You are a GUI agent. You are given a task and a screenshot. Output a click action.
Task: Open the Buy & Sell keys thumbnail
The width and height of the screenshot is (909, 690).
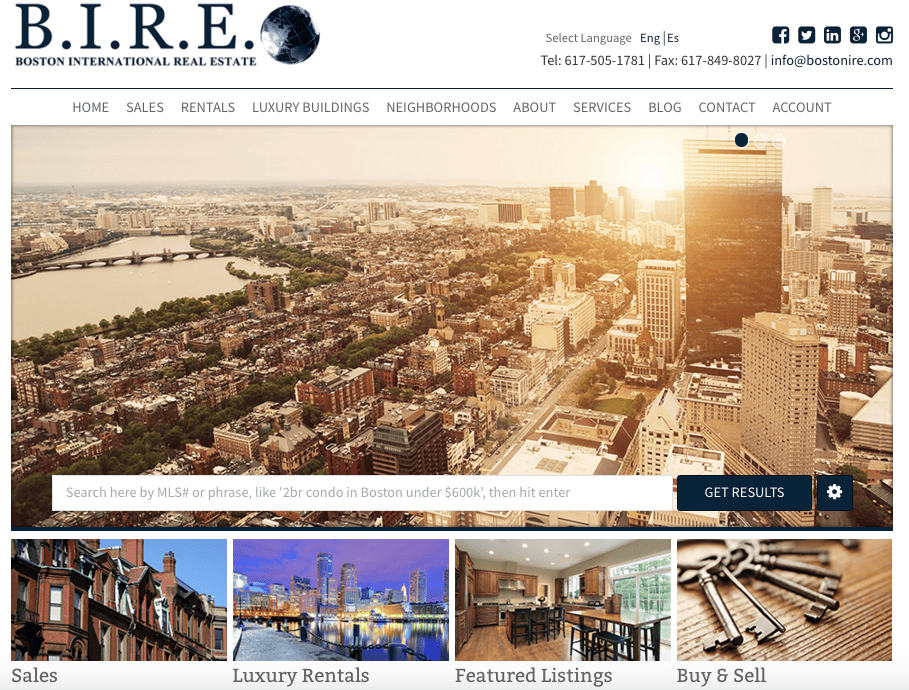[x=784, y=600]
